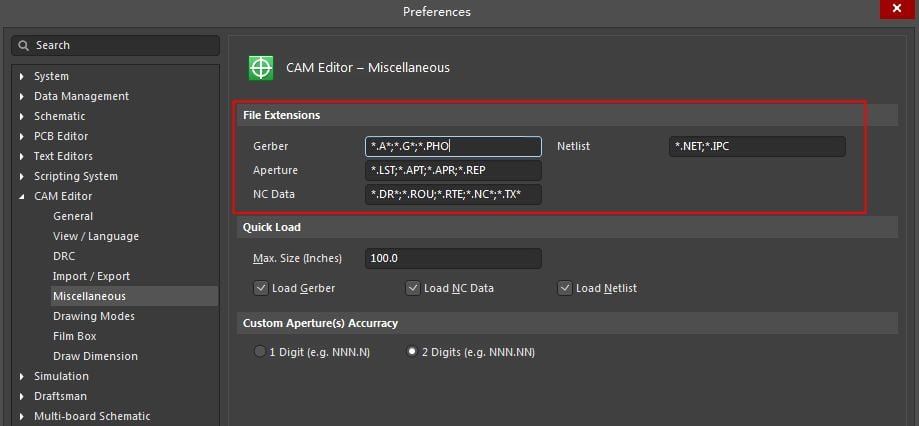Select the CAM Editor category label
Image resolution: width=919 pixels, height=426 pixels.
click(63, 196)
